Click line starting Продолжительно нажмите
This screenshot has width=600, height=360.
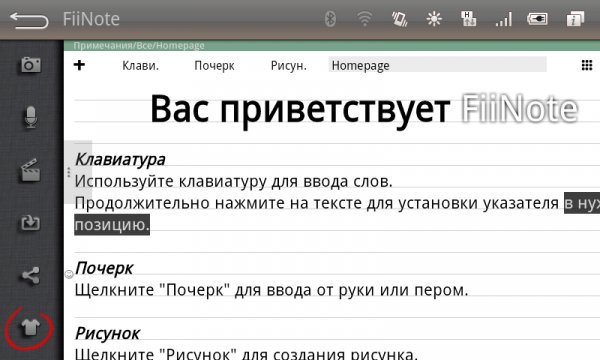(x=337, y=203)
